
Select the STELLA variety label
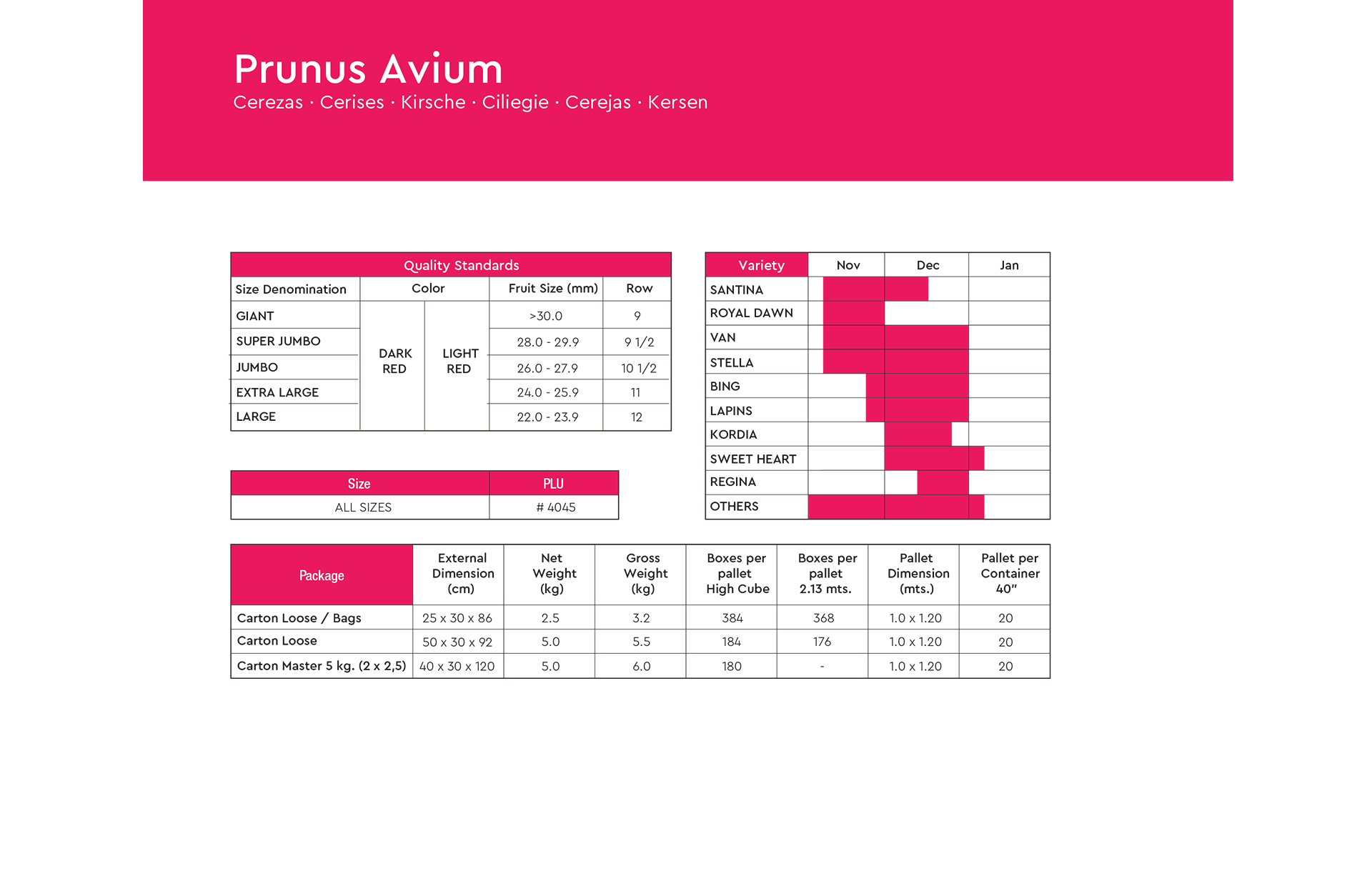click(x=731, y=362)
